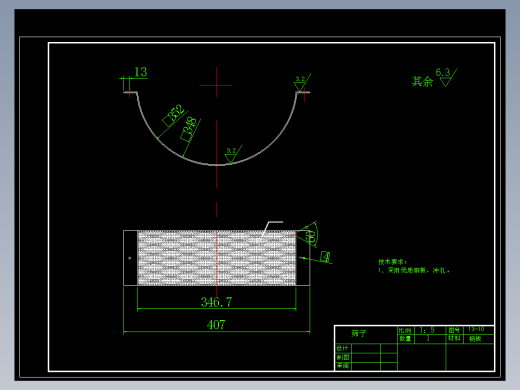Select the R352 radius dimension label
Image resolution: width=520 pixels, height=390 pixels.
coord(174,115)
